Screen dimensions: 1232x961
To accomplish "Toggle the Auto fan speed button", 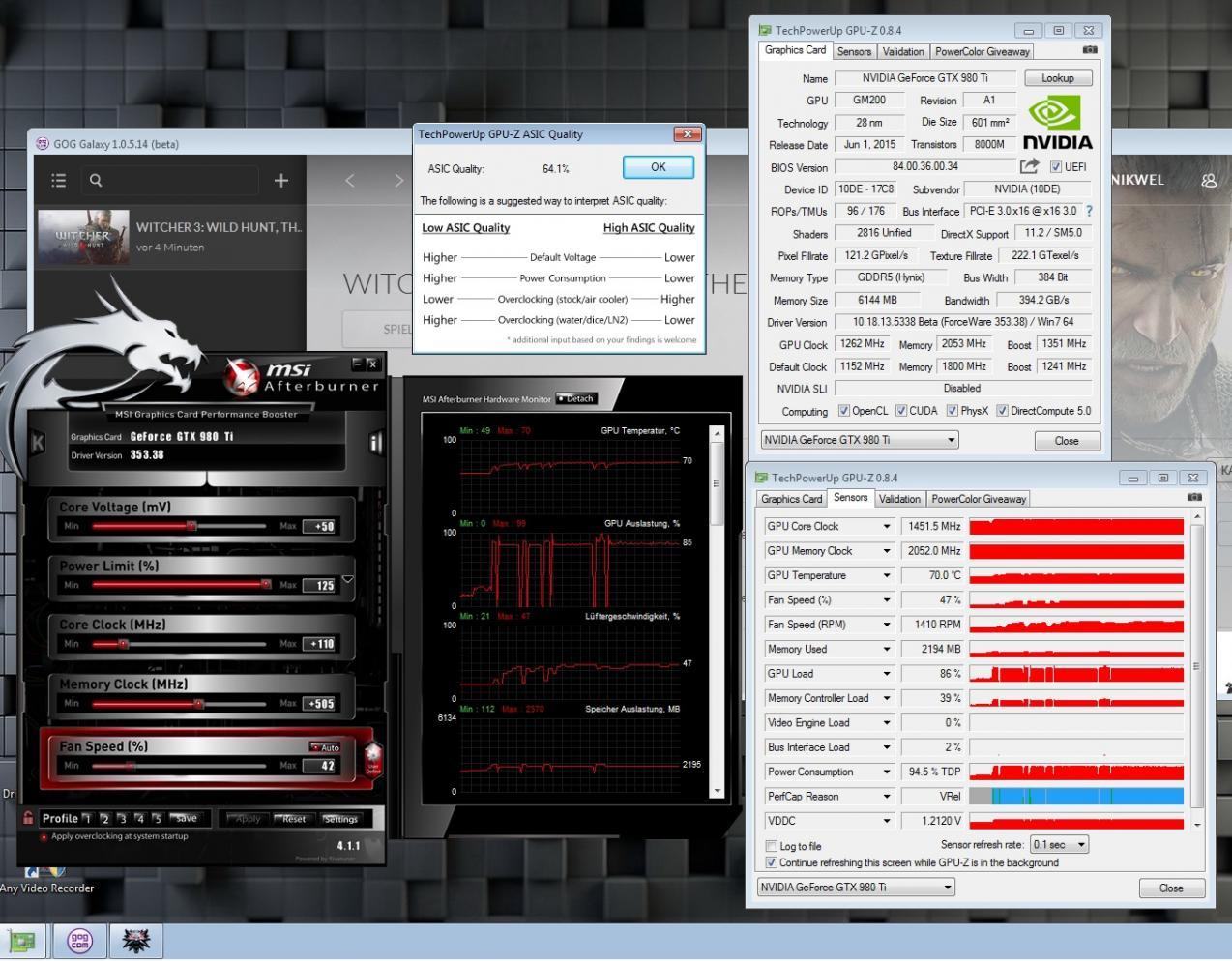I will (326, 747).
